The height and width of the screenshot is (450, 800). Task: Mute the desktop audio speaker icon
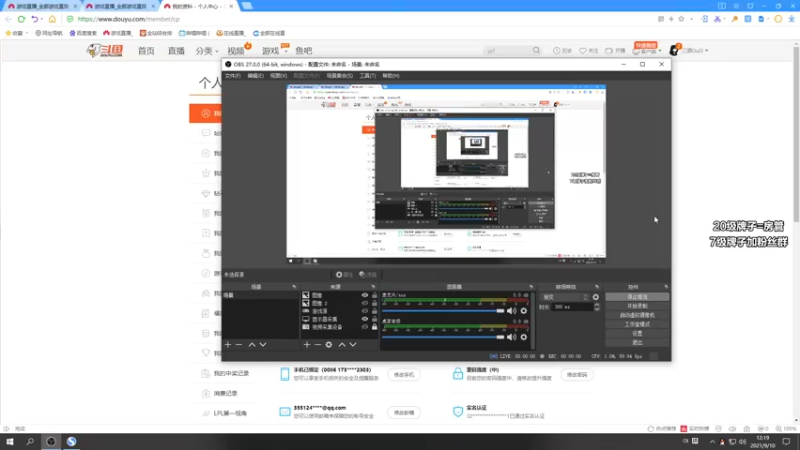[x=512, y=337]
